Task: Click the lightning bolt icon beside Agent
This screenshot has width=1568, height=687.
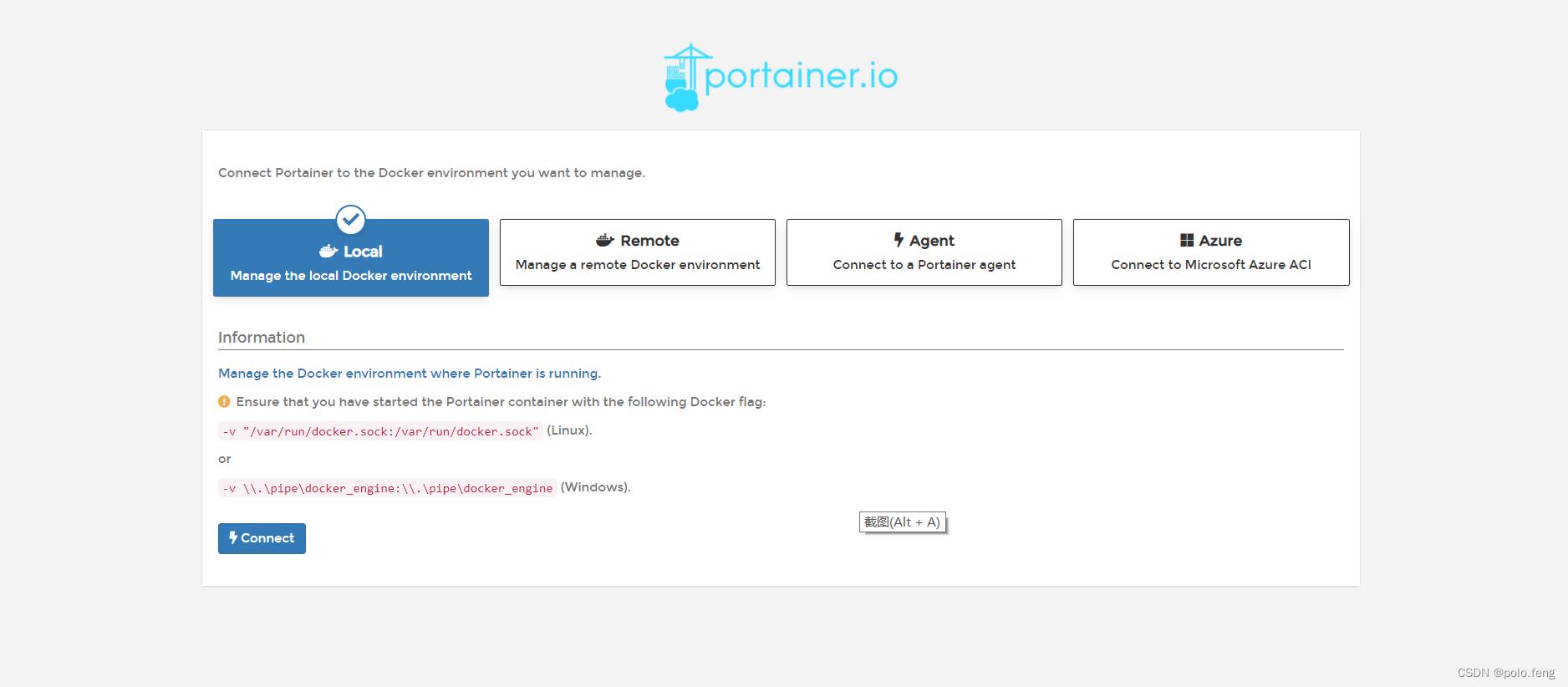Action: [x=899, y=241]
